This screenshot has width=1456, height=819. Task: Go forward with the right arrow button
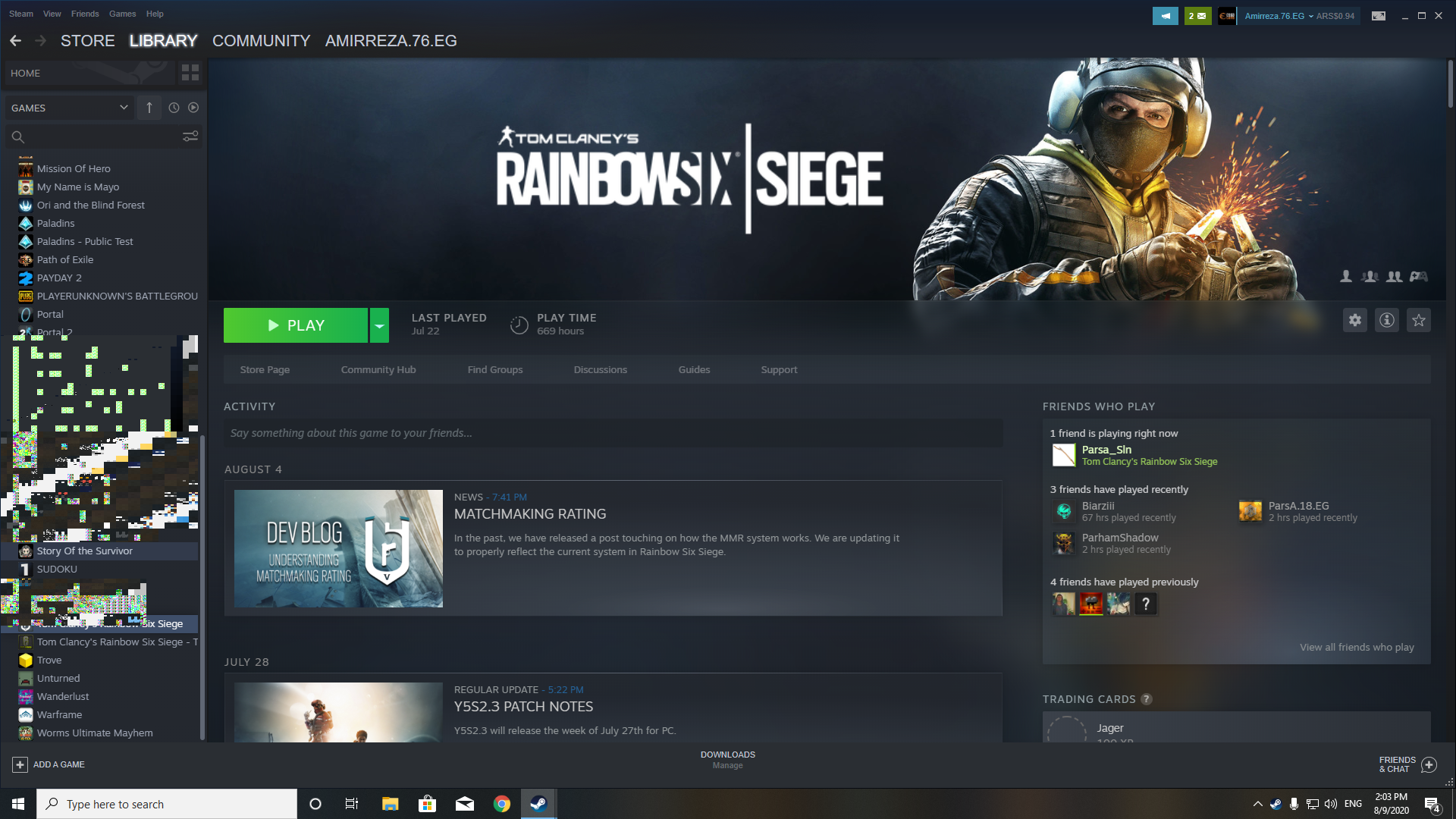click(x=41, y=41)
